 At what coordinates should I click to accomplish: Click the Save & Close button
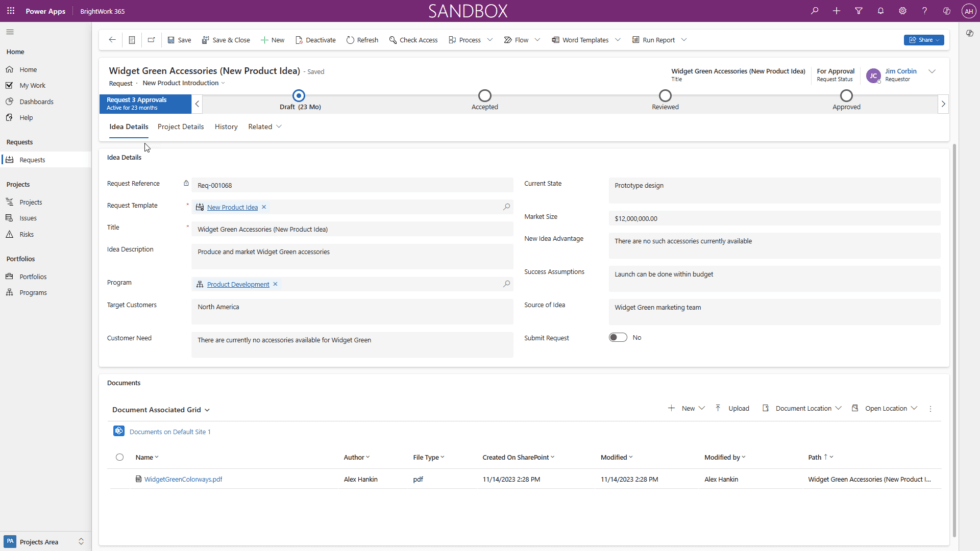(226, 40)
